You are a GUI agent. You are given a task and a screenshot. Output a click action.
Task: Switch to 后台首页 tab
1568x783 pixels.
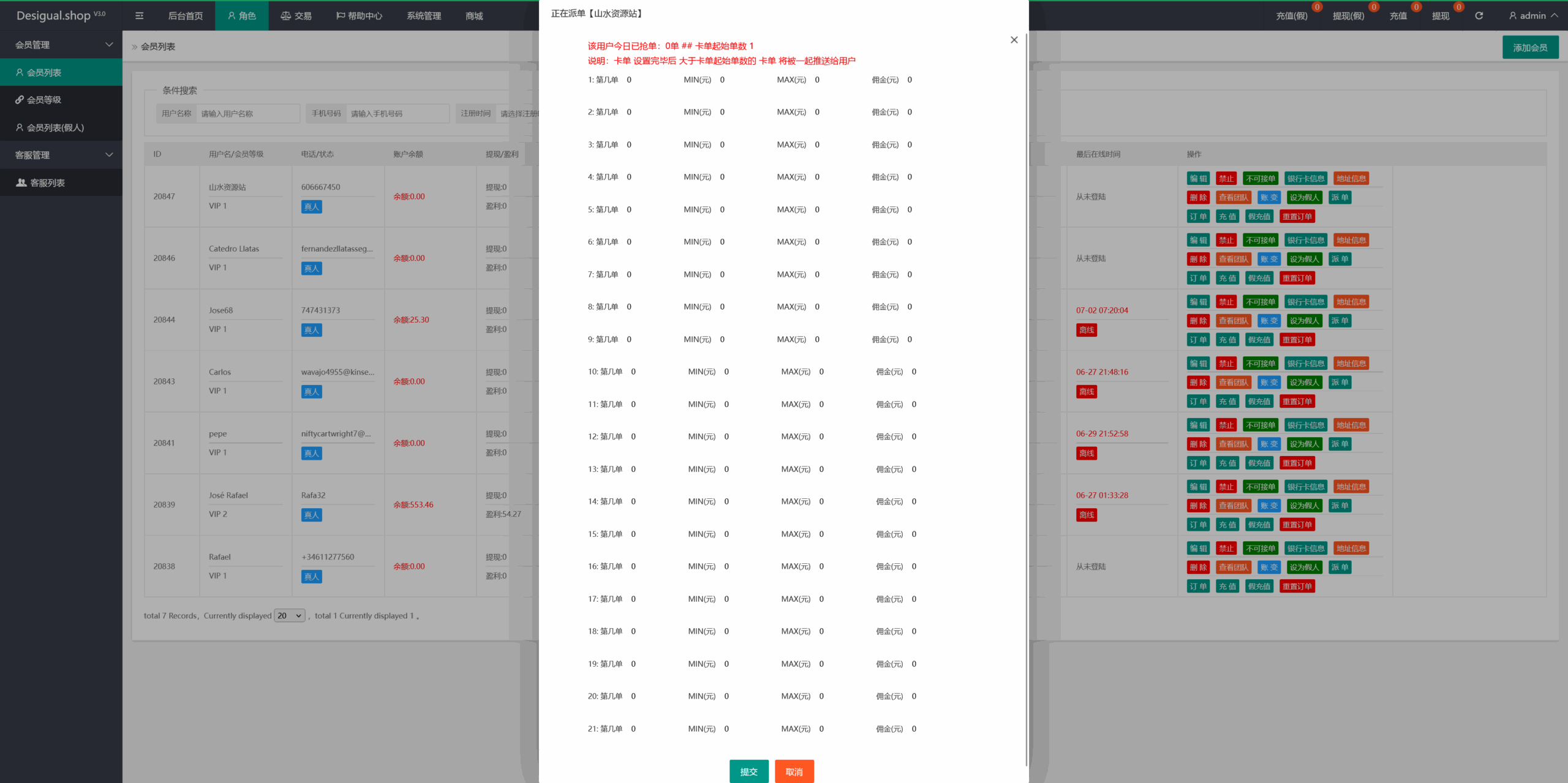point(186,16)
